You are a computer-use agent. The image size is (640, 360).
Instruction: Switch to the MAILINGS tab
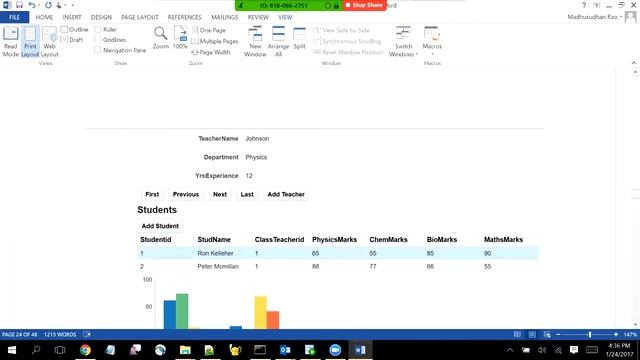pos(224,17)
